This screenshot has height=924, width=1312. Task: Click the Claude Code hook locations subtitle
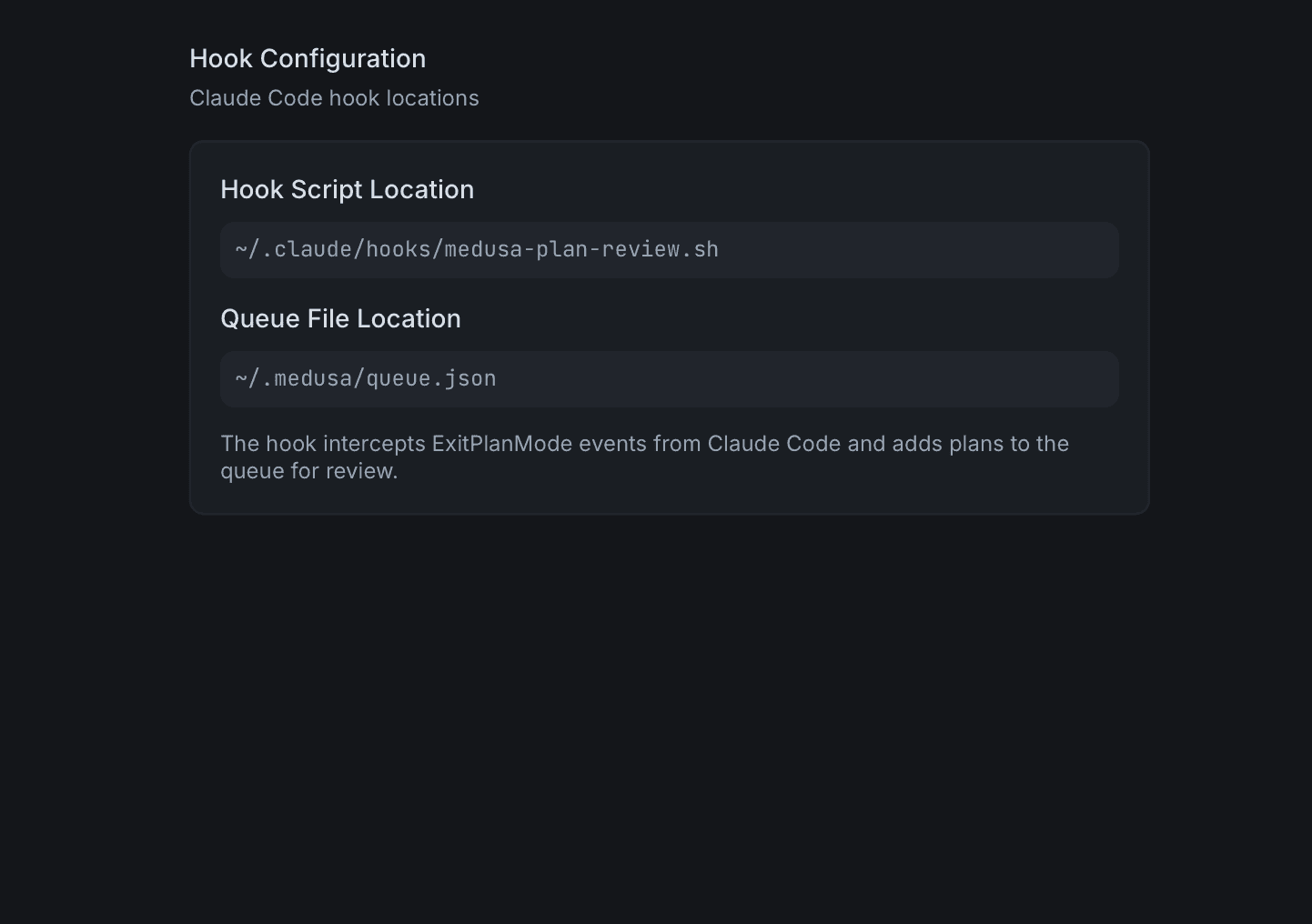(x=334, y=98)
